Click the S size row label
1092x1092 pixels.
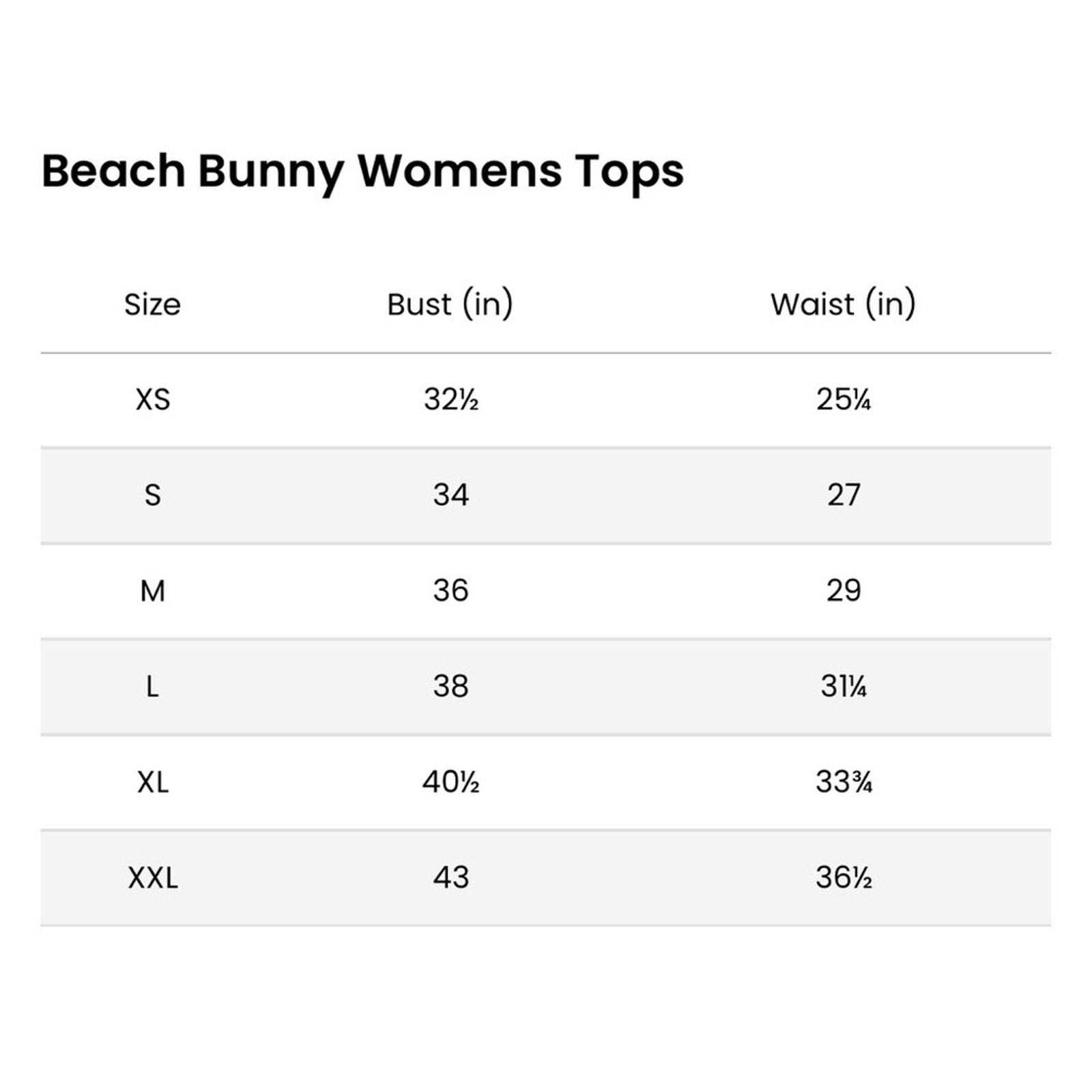point(153,495)
